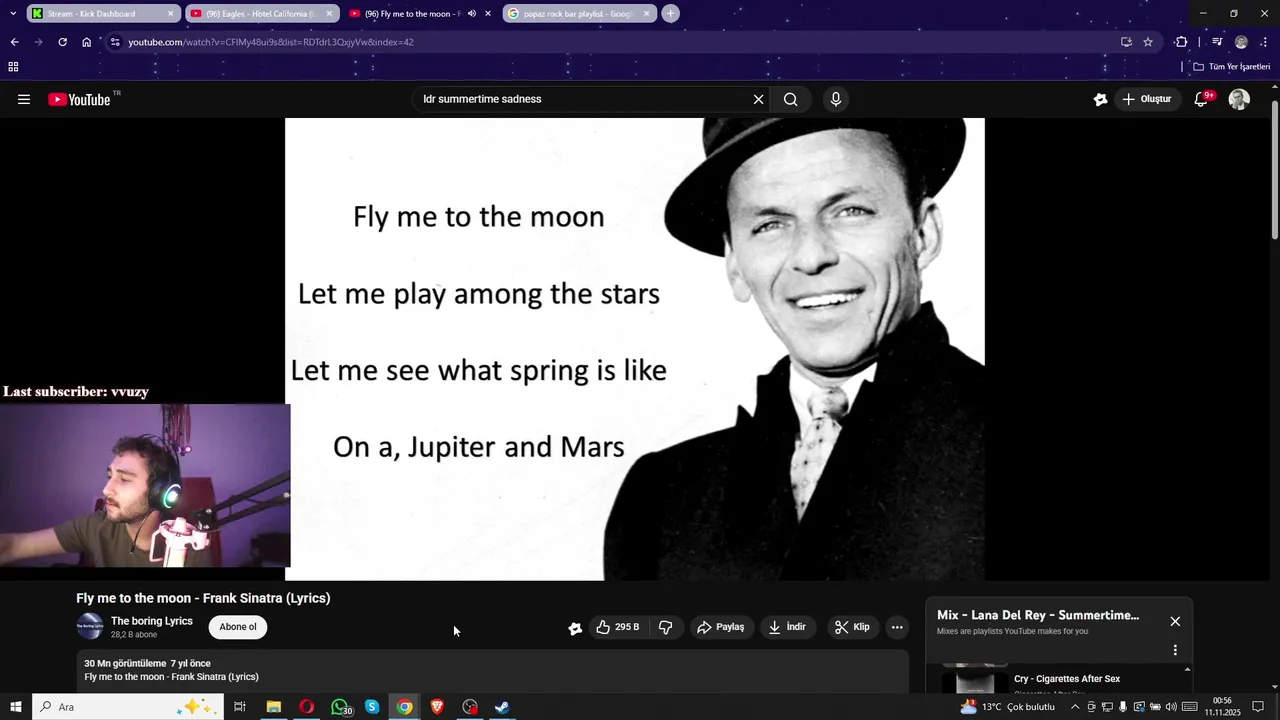Open the Windows Start menu
The width and height of the screenshot is (1280, 720).
(x=16, y=707)
